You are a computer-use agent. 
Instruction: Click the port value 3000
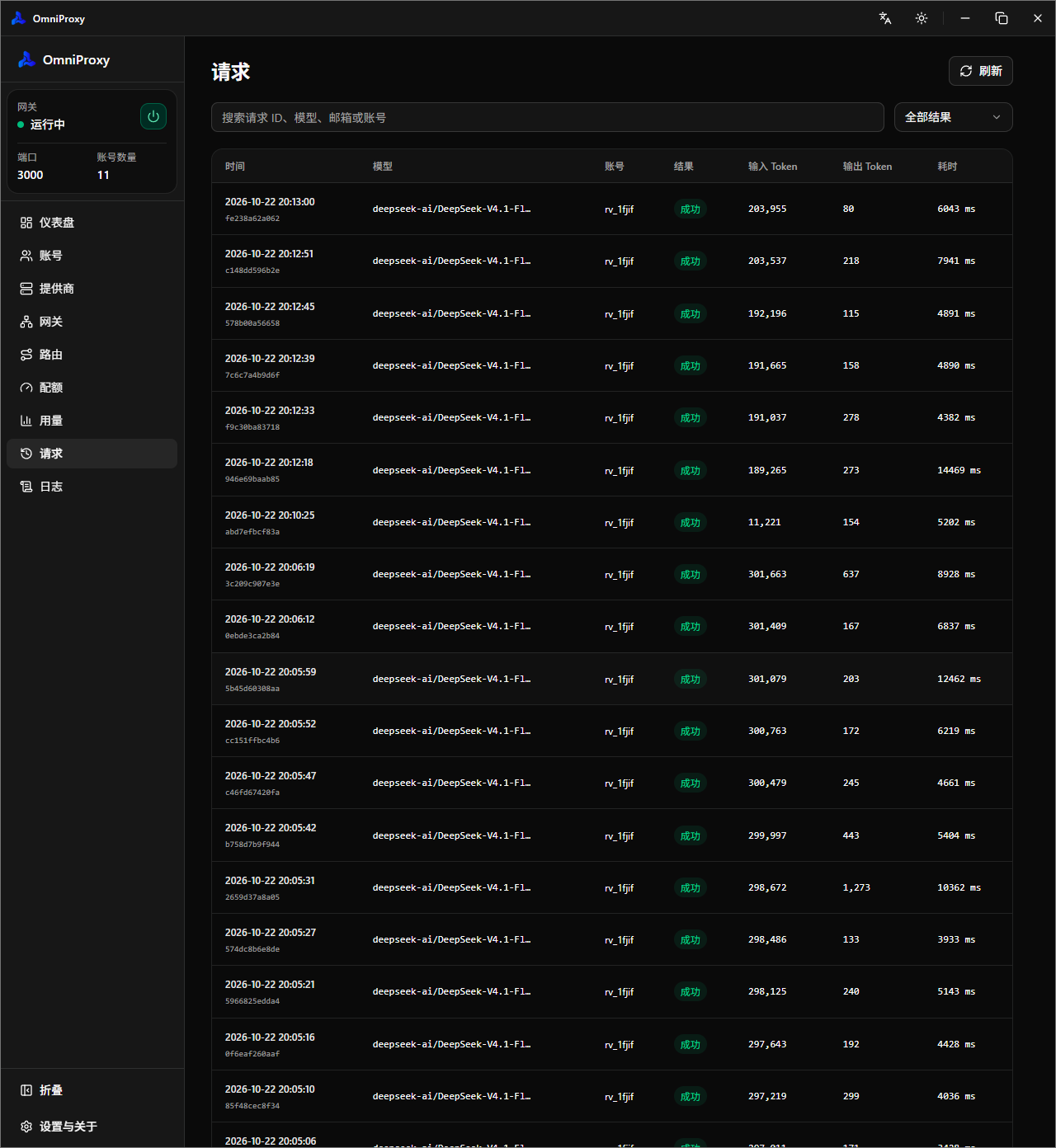coord(31,175)
